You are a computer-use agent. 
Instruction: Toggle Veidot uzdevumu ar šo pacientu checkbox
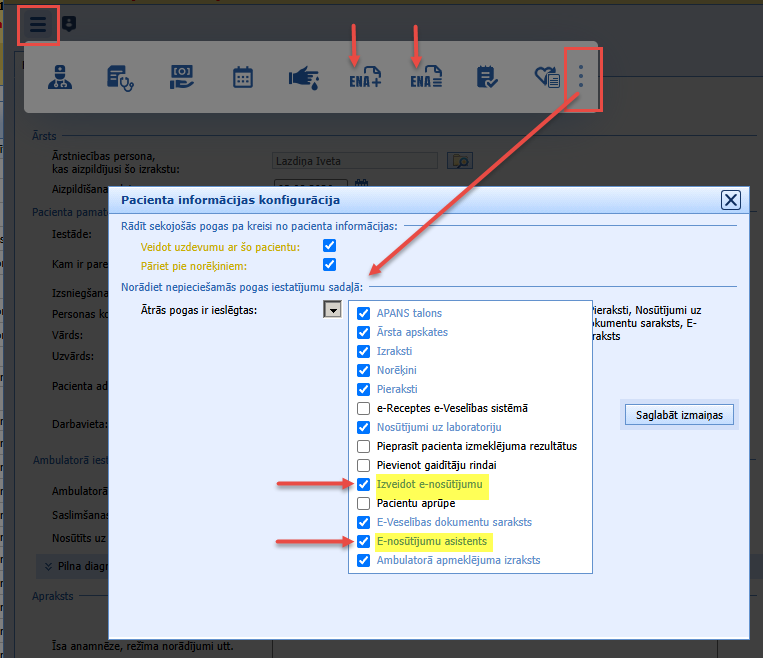[329, 246]
